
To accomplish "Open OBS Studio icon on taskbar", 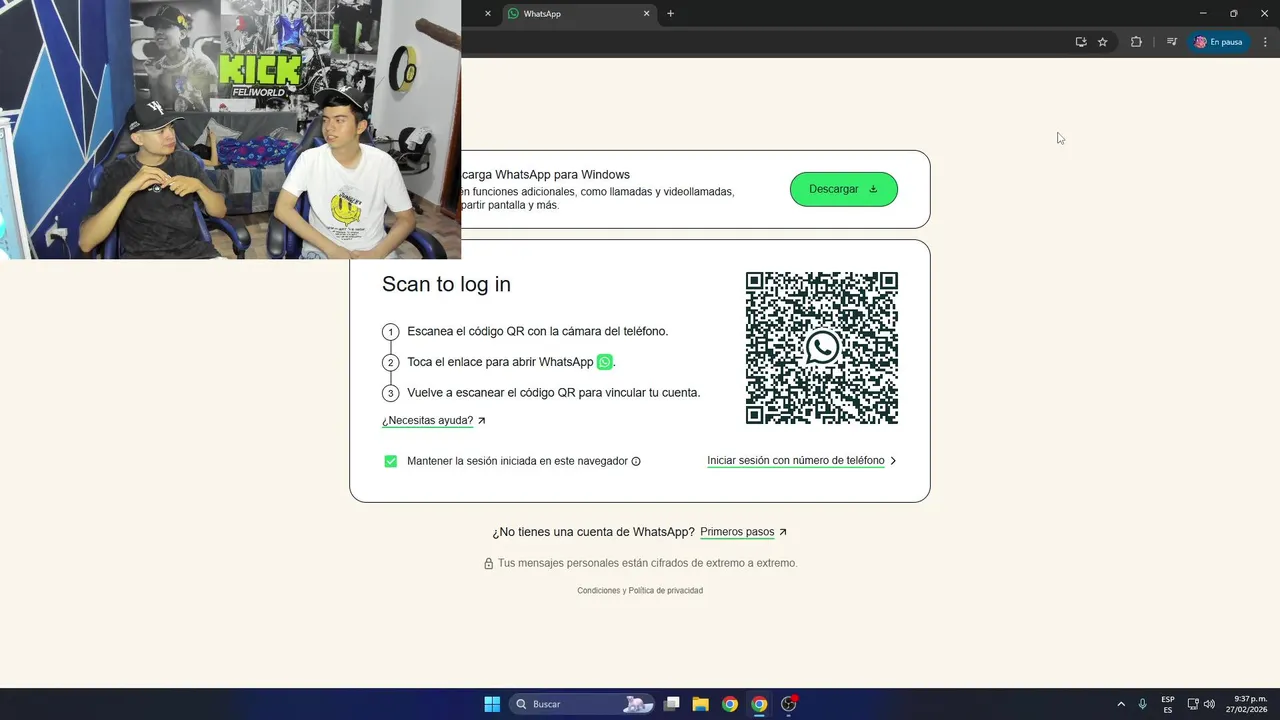I will click(x=789, y=704).
